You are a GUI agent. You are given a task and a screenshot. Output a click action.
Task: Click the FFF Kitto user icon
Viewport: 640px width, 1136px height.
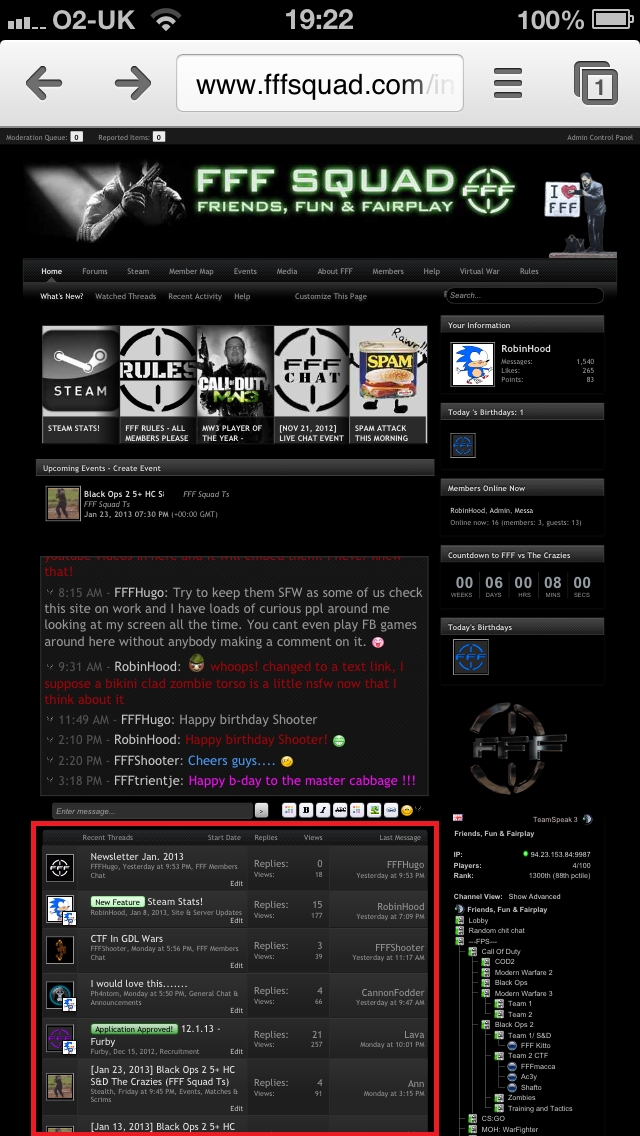512,1045
